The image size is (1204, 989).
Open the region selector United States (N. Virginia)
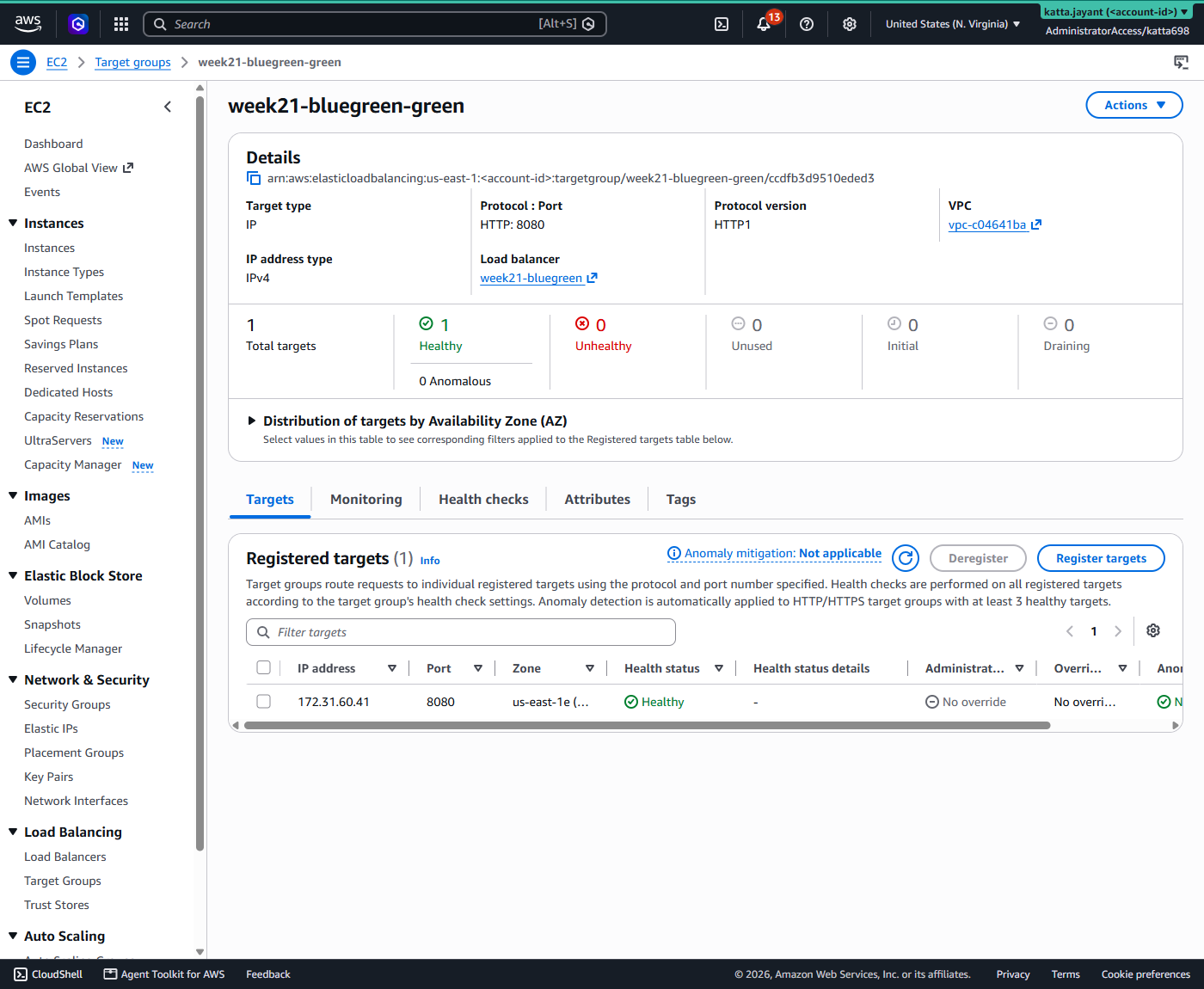(953, 24)
